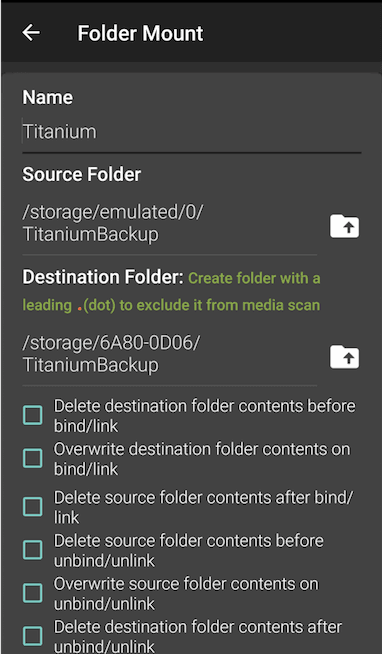Click 'Delete source folder contents after bind/link' text
The height and width of the screenshot is (654, 382).
click(204, 507)
